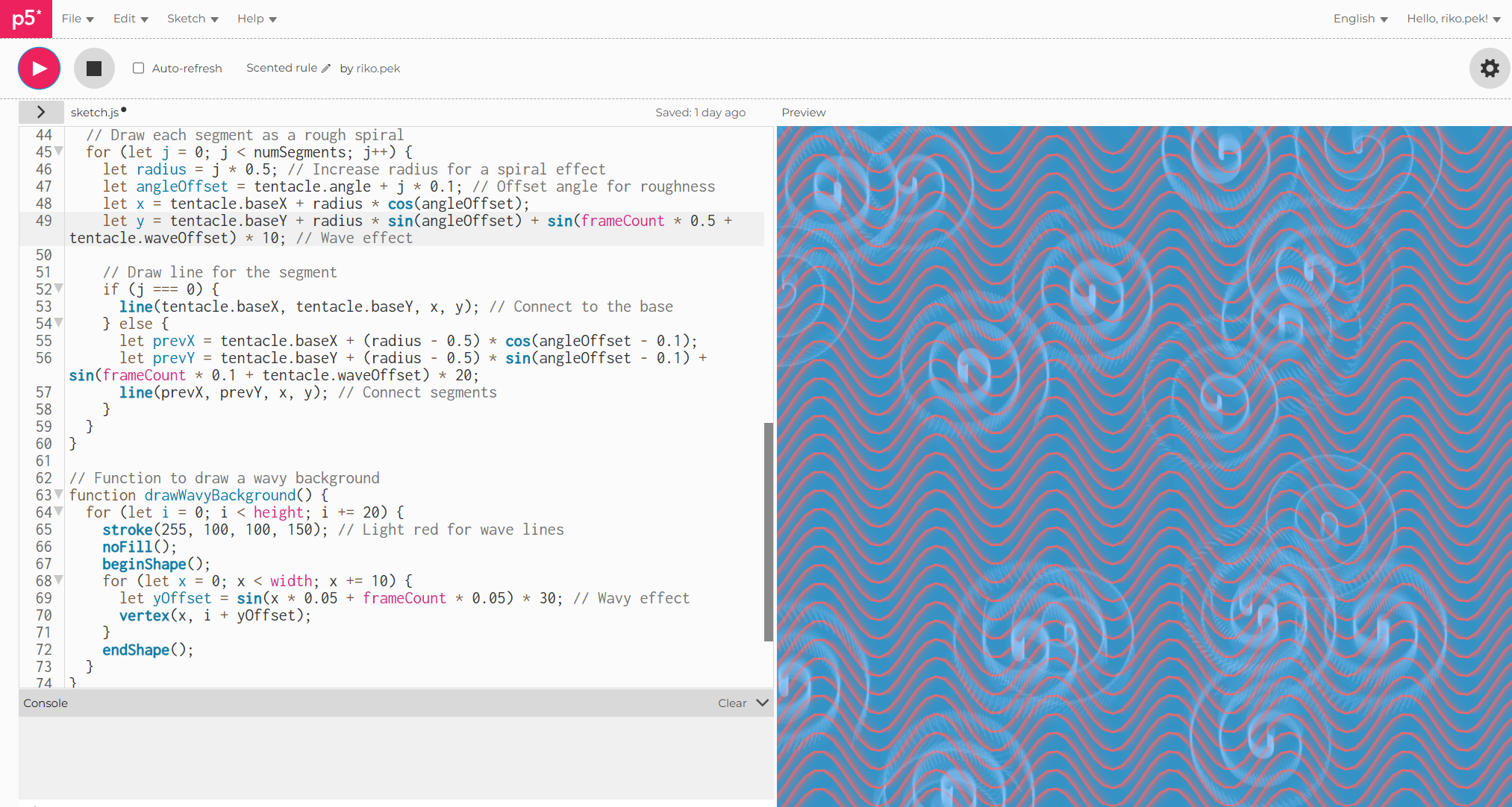The image size is (1512, 807).
Task: Open the Hello, riko.pek! account menu
Action: point(1454,19)
